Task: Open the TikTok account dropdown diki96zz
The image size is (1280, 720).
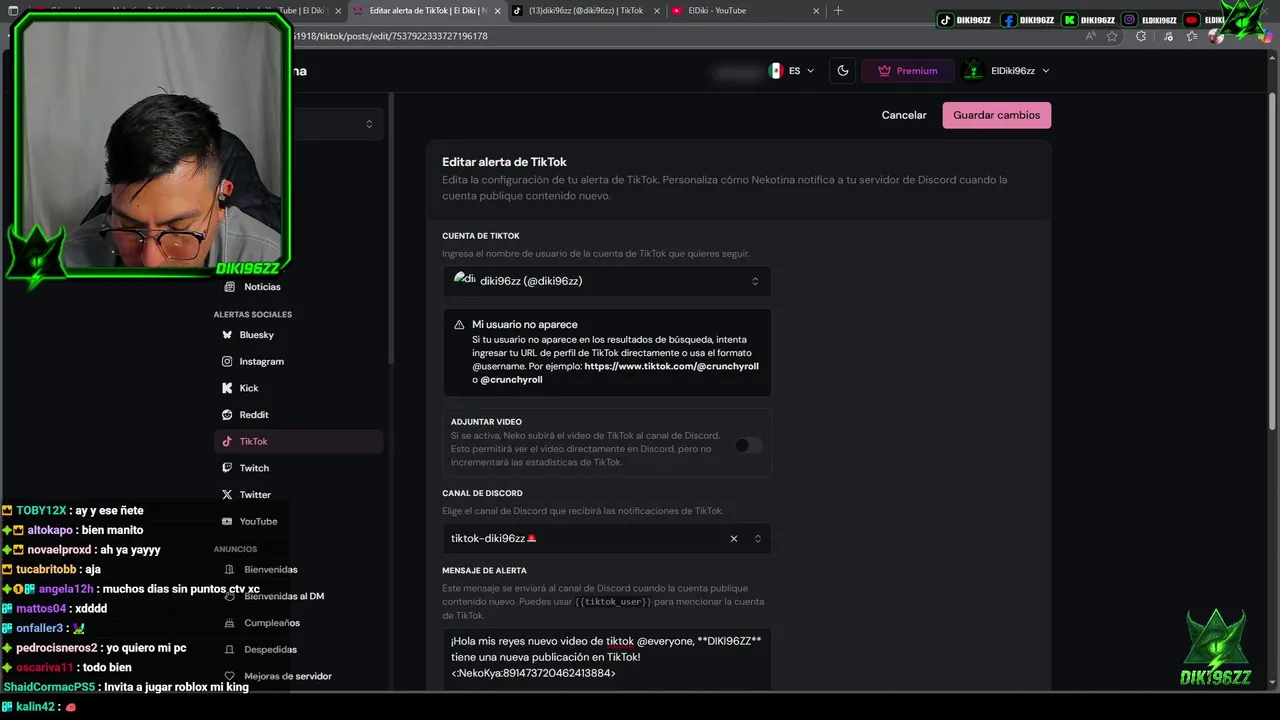Action: pos(607,281)
